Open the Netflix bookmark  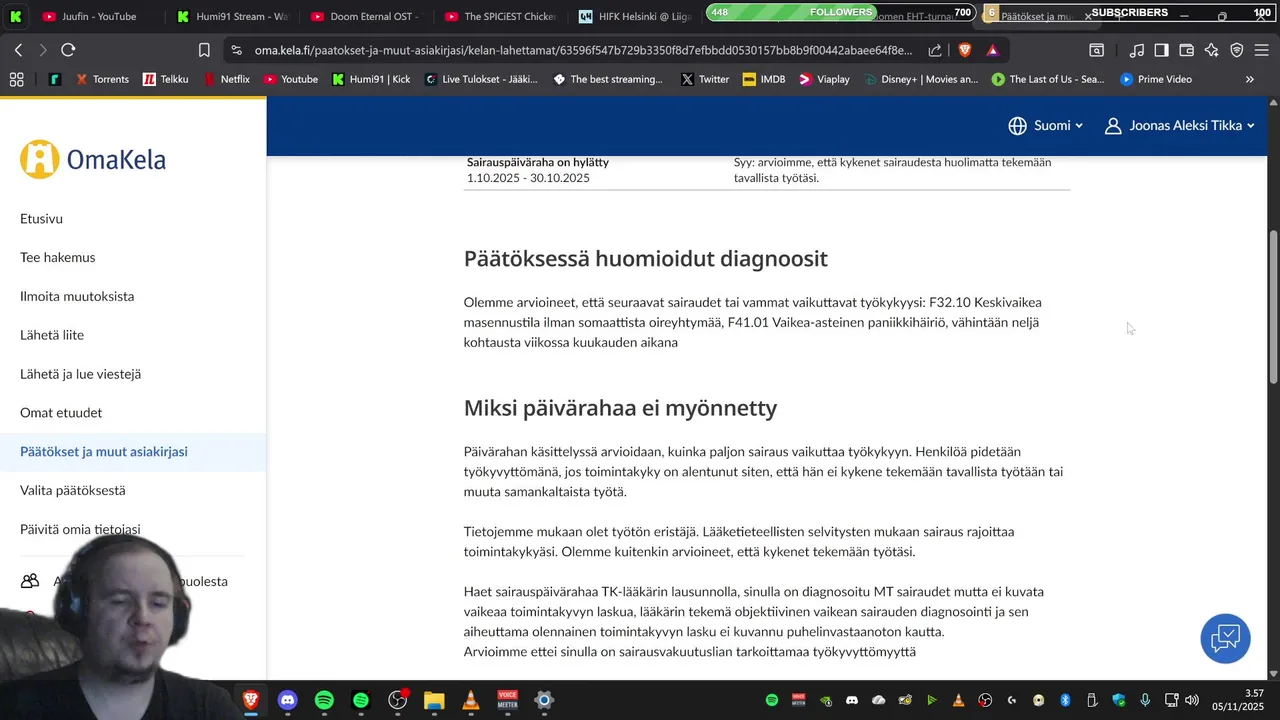pos(226,79)
